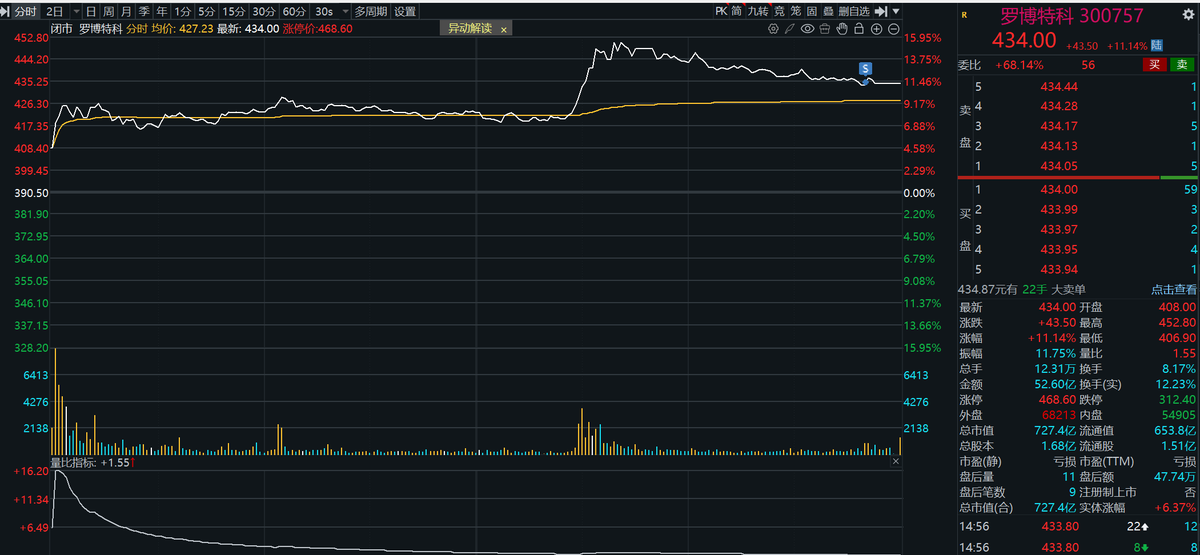Screen dimensions: 1200x555
Task: Switch to 30分 chart period
Action: click(x=264, y=12)
